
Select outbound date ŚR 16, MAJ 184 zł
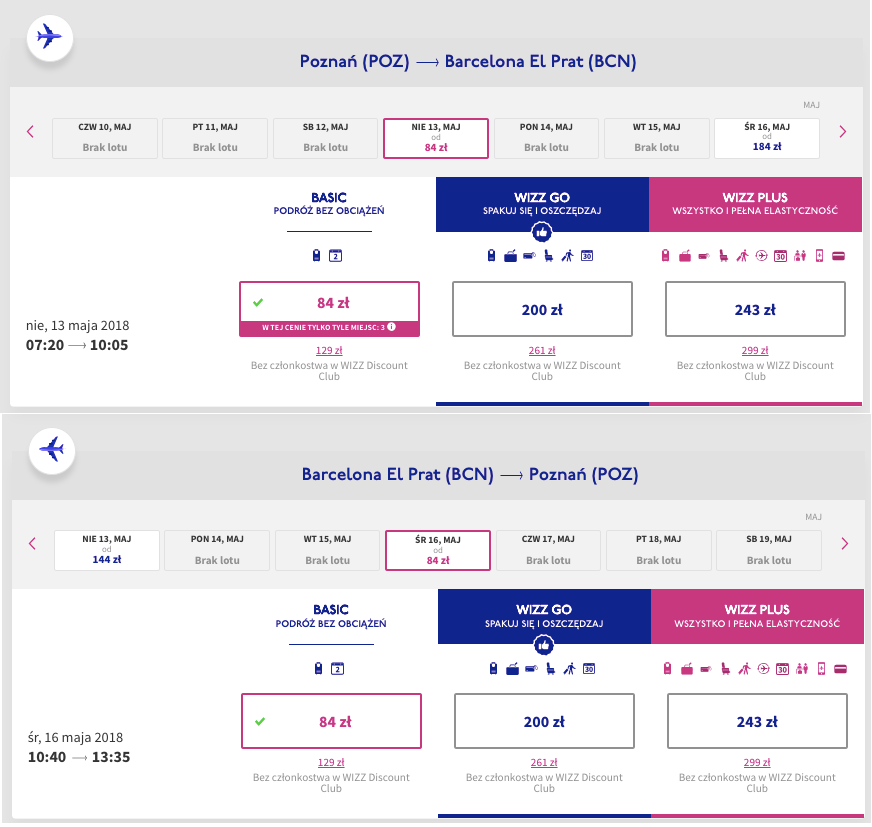click(x=767, y=138)
